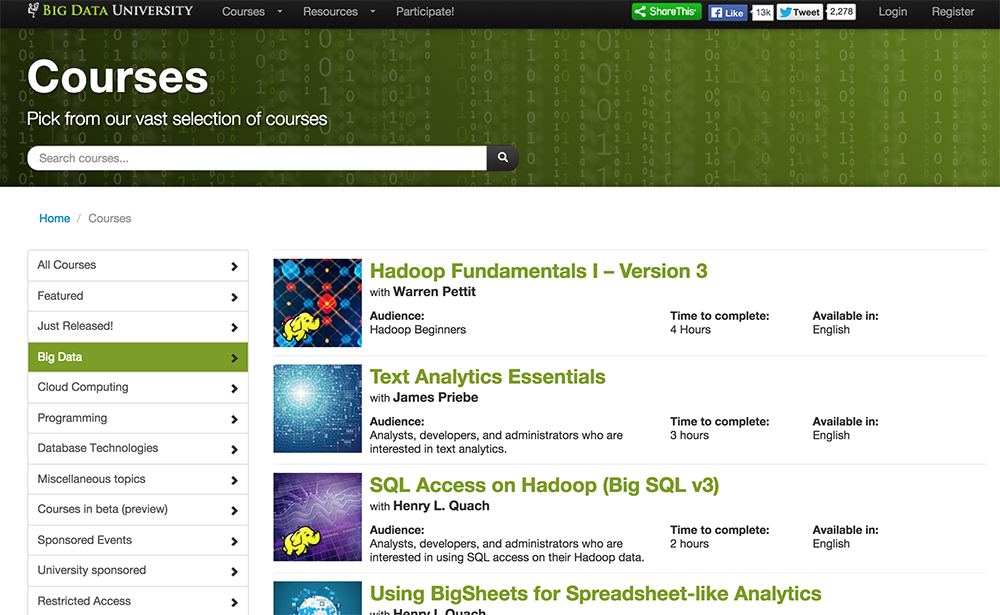Viewport: 1000px width, 615px height.
Task: Select the Big Data category
Action: click(x=138, y=357)
